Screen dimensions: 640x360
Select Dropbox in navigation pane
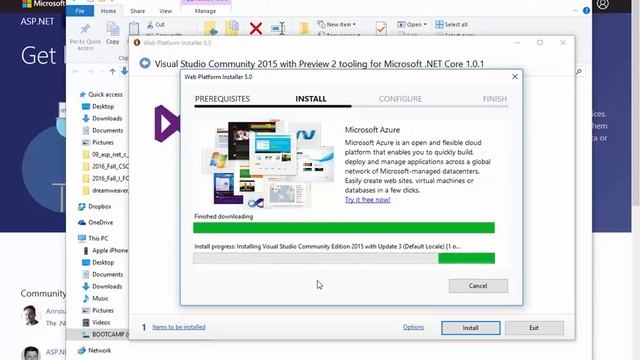95,207
